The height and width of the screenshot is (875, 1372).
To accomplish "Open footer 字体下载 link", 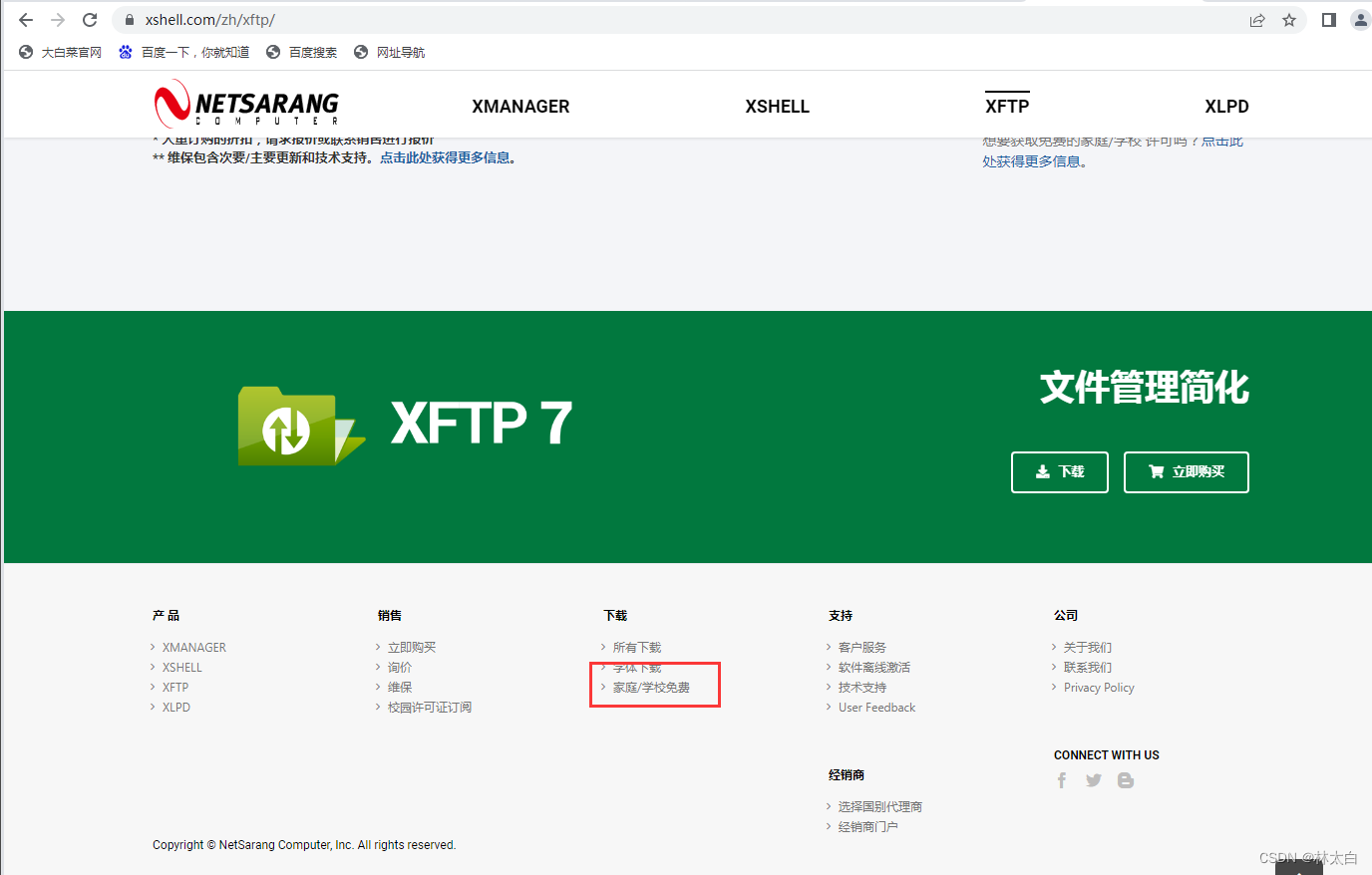I will point(637,668).
